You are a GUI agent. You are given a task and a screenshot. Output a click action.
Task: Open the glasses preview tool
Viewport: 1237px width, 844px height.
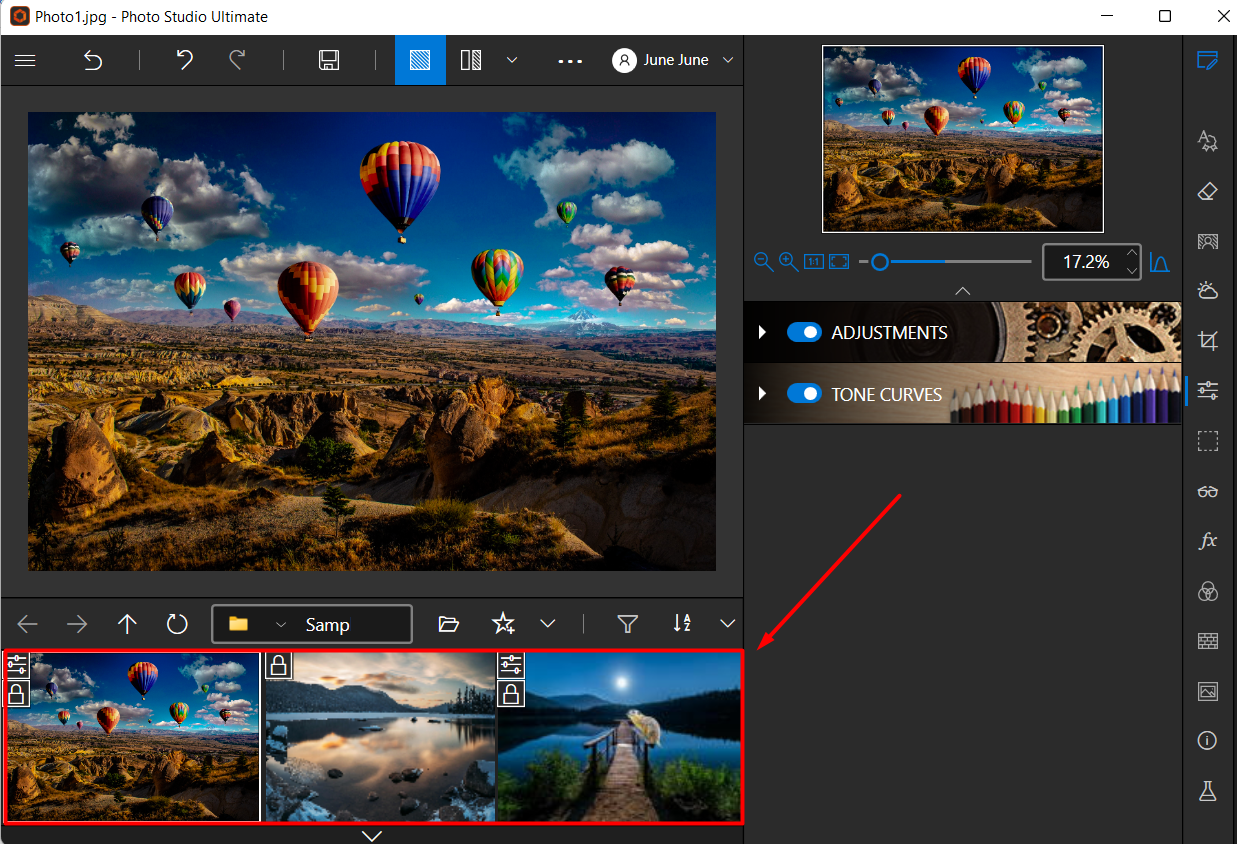click(1208, 491)
